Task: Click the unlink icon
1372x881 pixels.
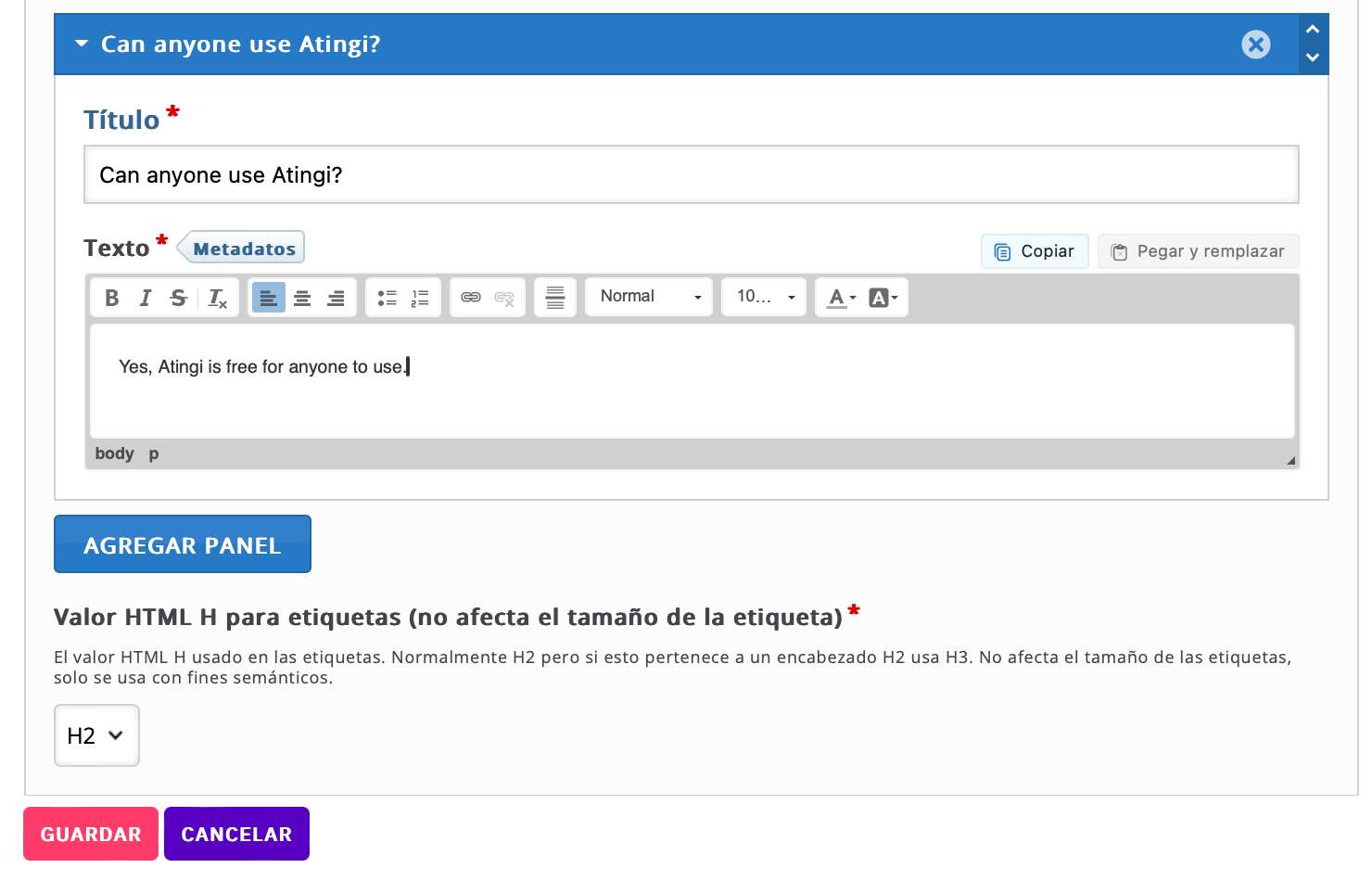Action: pos(504,298)
